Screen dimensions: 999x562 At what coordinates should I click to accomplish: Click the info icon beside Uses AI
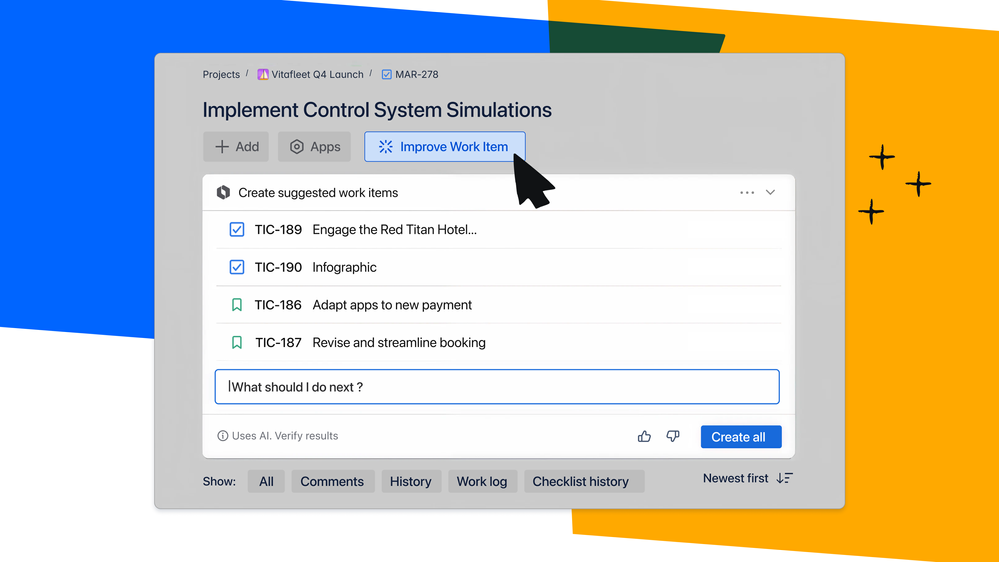pyautogui.click(x=222, y=436)
